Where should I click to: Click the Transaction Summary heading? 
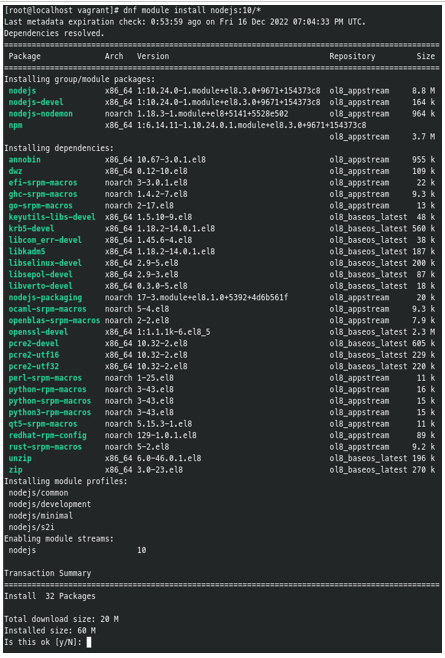tap(47, 573)
